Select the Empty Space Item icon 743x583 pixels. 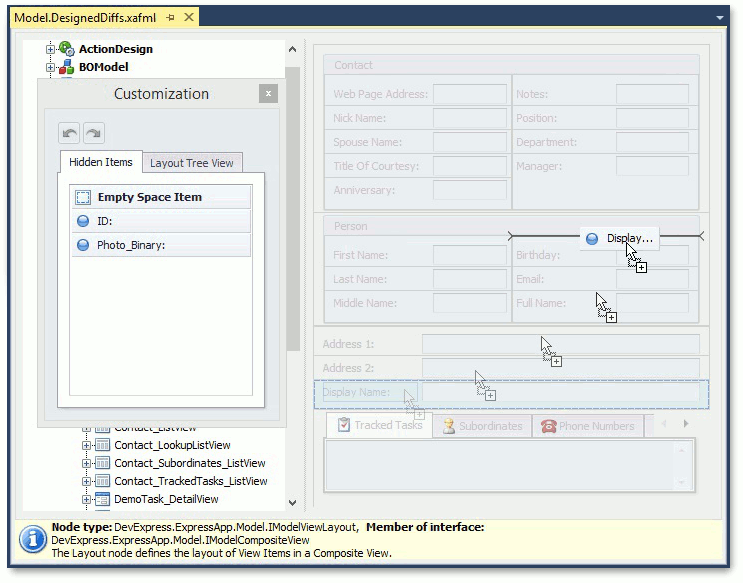pyautogui.click(x=83, y=197)
